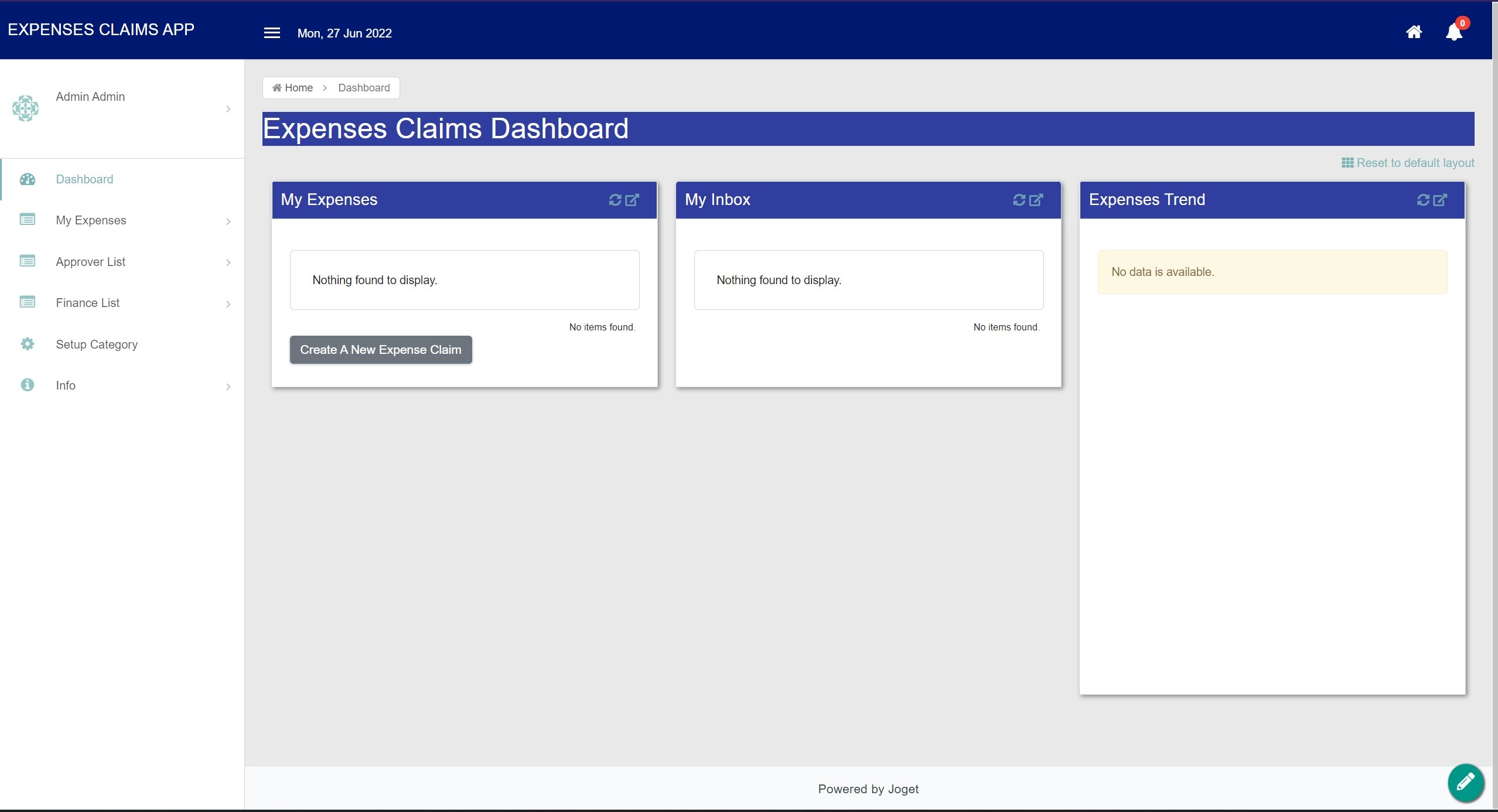Image resolution: width=1498 pixels, height=812 pixels.
Task: Expand the Approver List sidebar menu
Action: click(228, 262)
